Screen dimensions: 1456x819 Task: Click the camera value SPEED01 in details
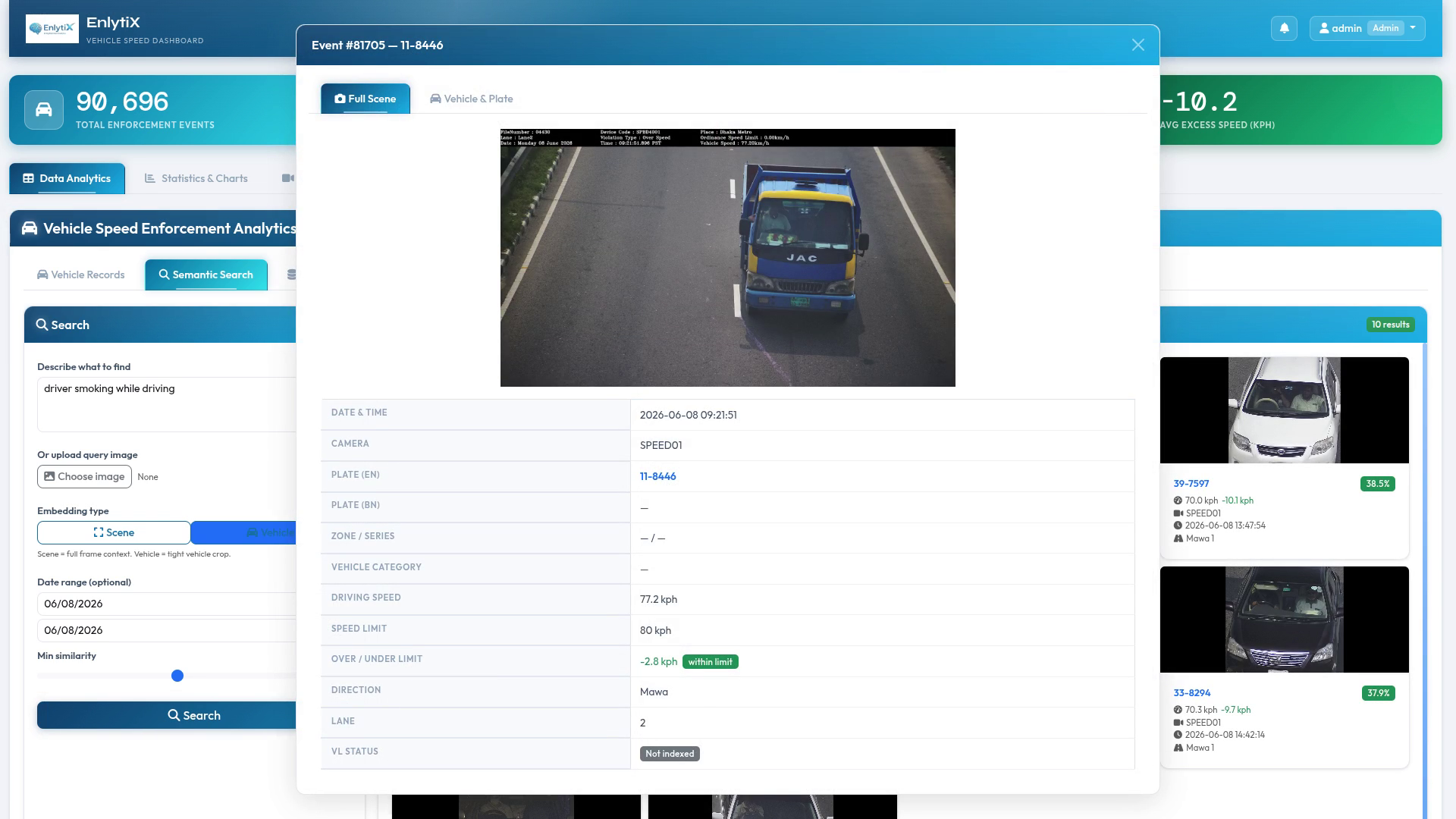pyautogui.click(x=661, y=445)
